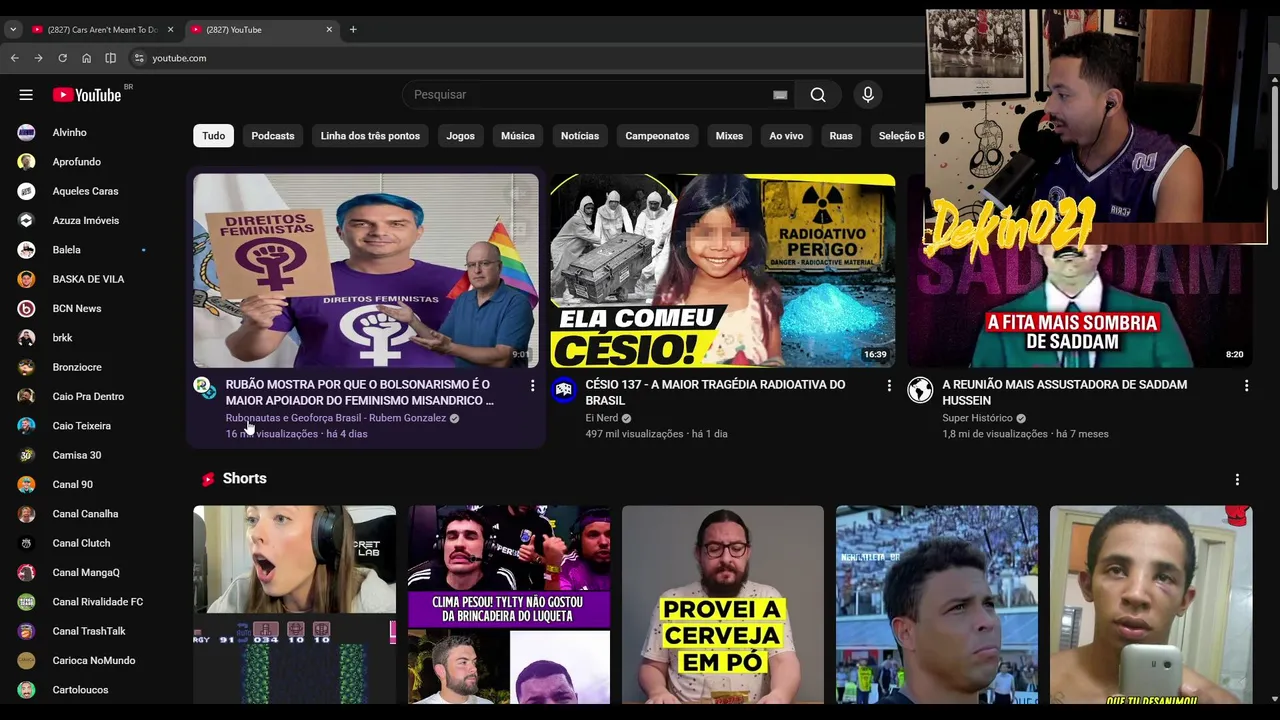The height and width of the screenshot is (720, 1280).
Task: Select Linha dos três pontos chip
Action: 370,136
